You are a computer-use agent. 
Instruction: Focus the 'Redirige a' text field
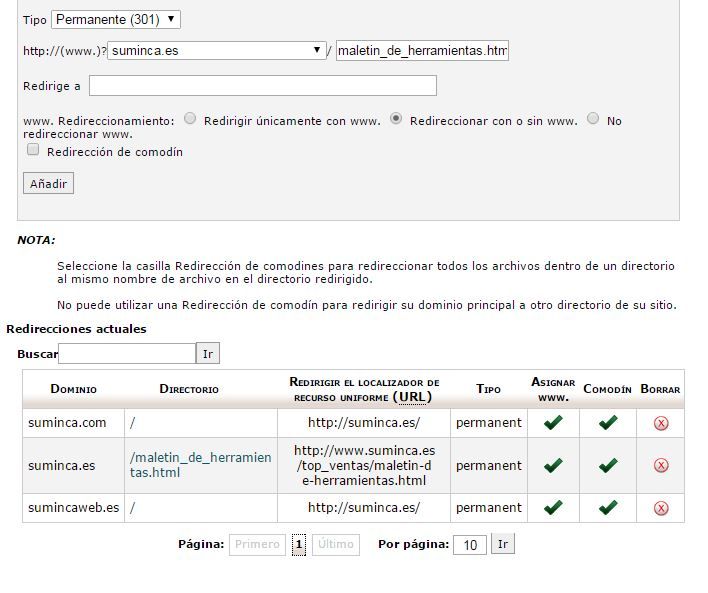[x=263, y=86]
